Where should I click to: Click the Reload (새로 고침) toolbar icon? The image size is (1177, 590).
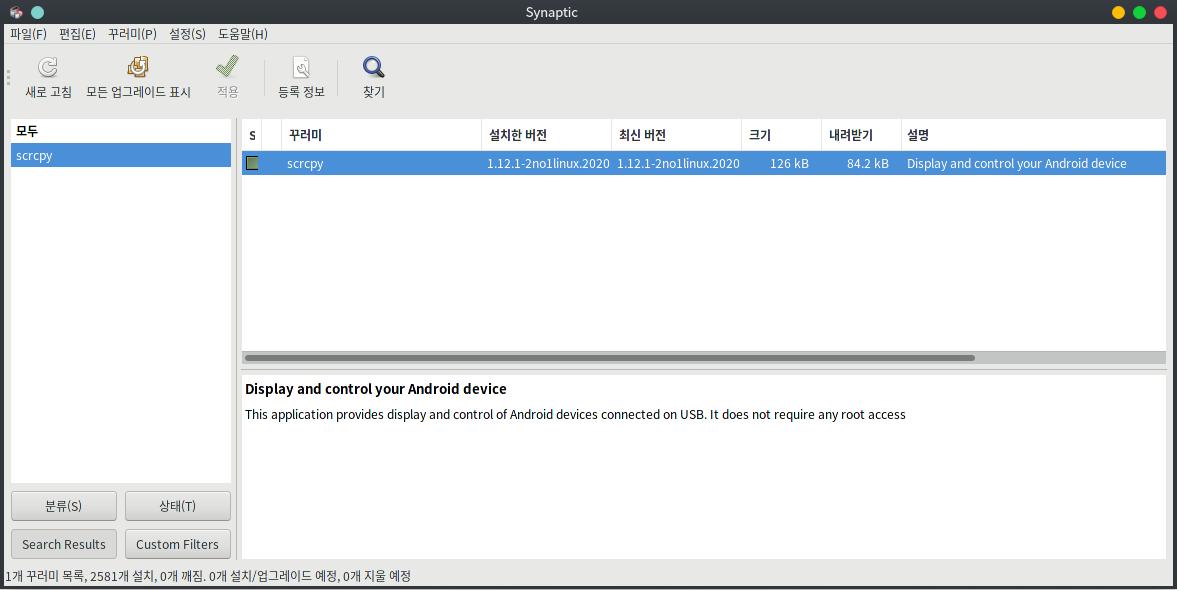(x=48, y=68)
